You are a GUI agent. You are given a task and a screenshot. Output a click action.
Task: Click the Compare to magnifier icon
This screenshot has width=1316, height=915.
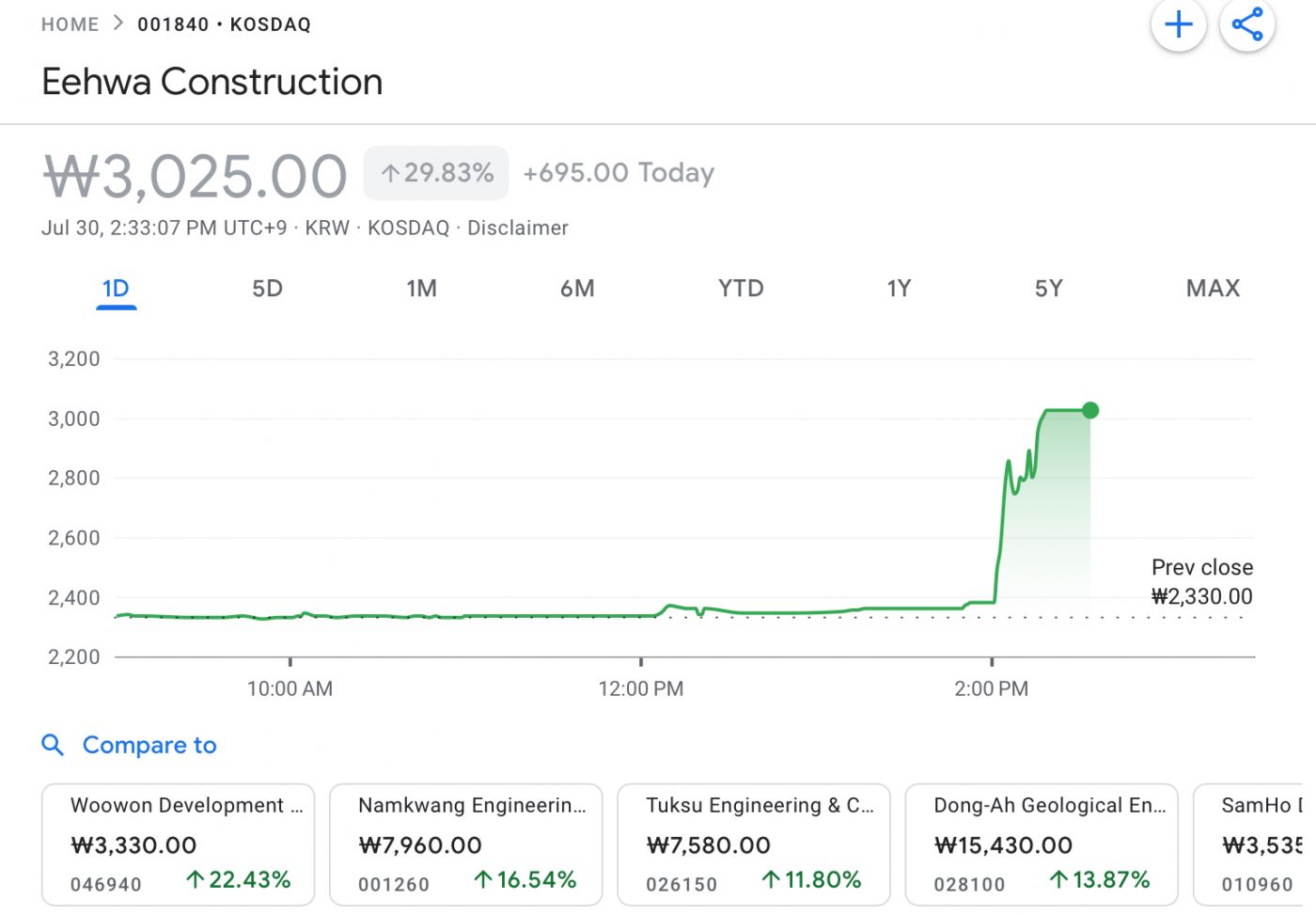click(53, 745)
